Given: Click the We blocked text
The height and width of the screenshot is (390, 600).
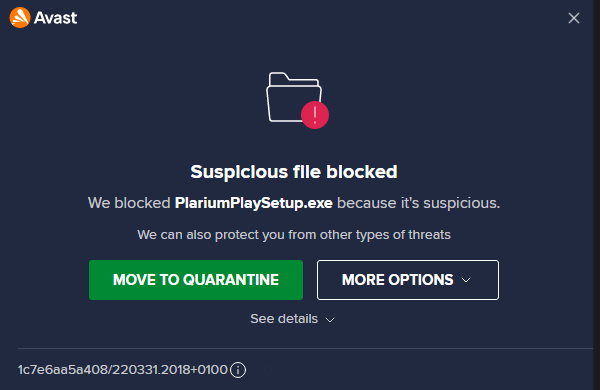Looking at the screenshot, I should [x=129, y=203].
